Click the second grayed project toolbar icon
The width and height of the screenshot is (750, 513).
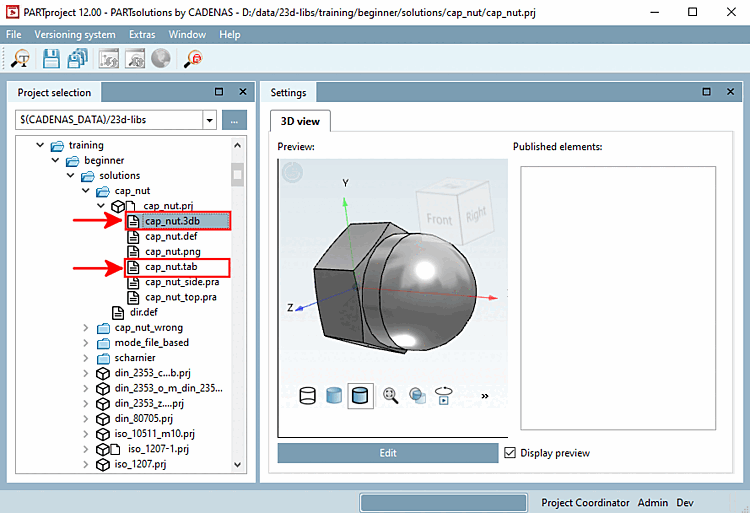pyautogui.click(x=135, y=59)
